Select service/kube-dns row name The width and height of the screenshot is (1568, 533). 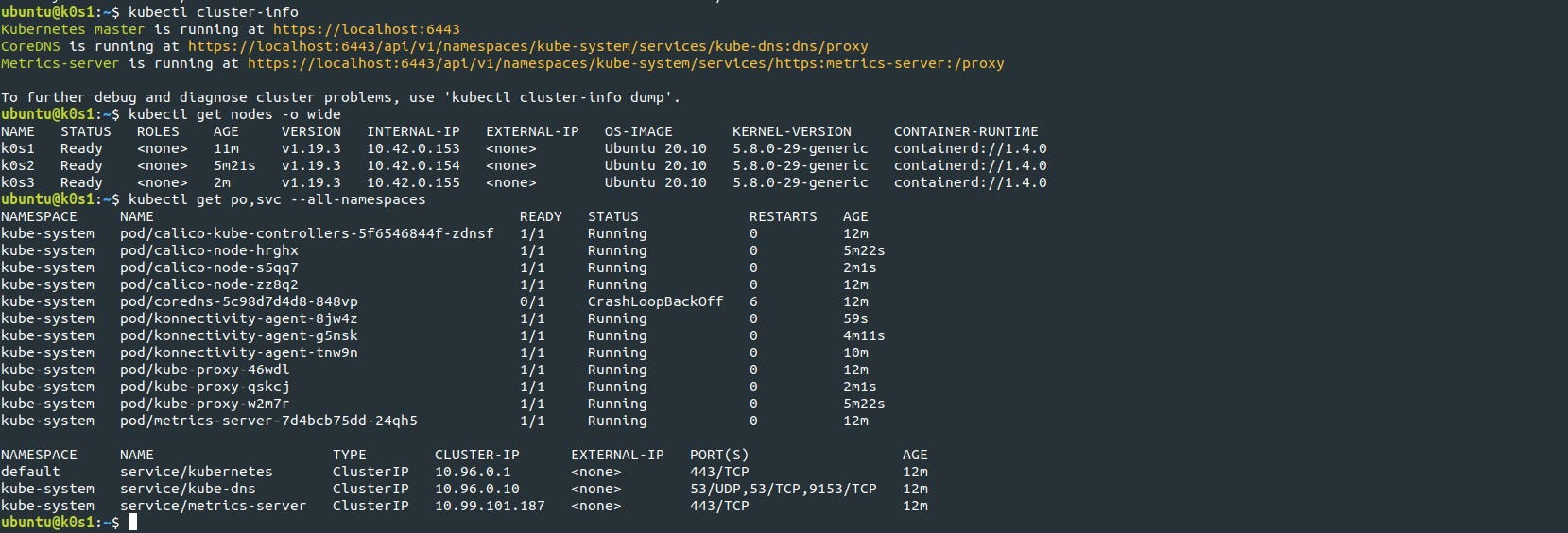point(188,489)
